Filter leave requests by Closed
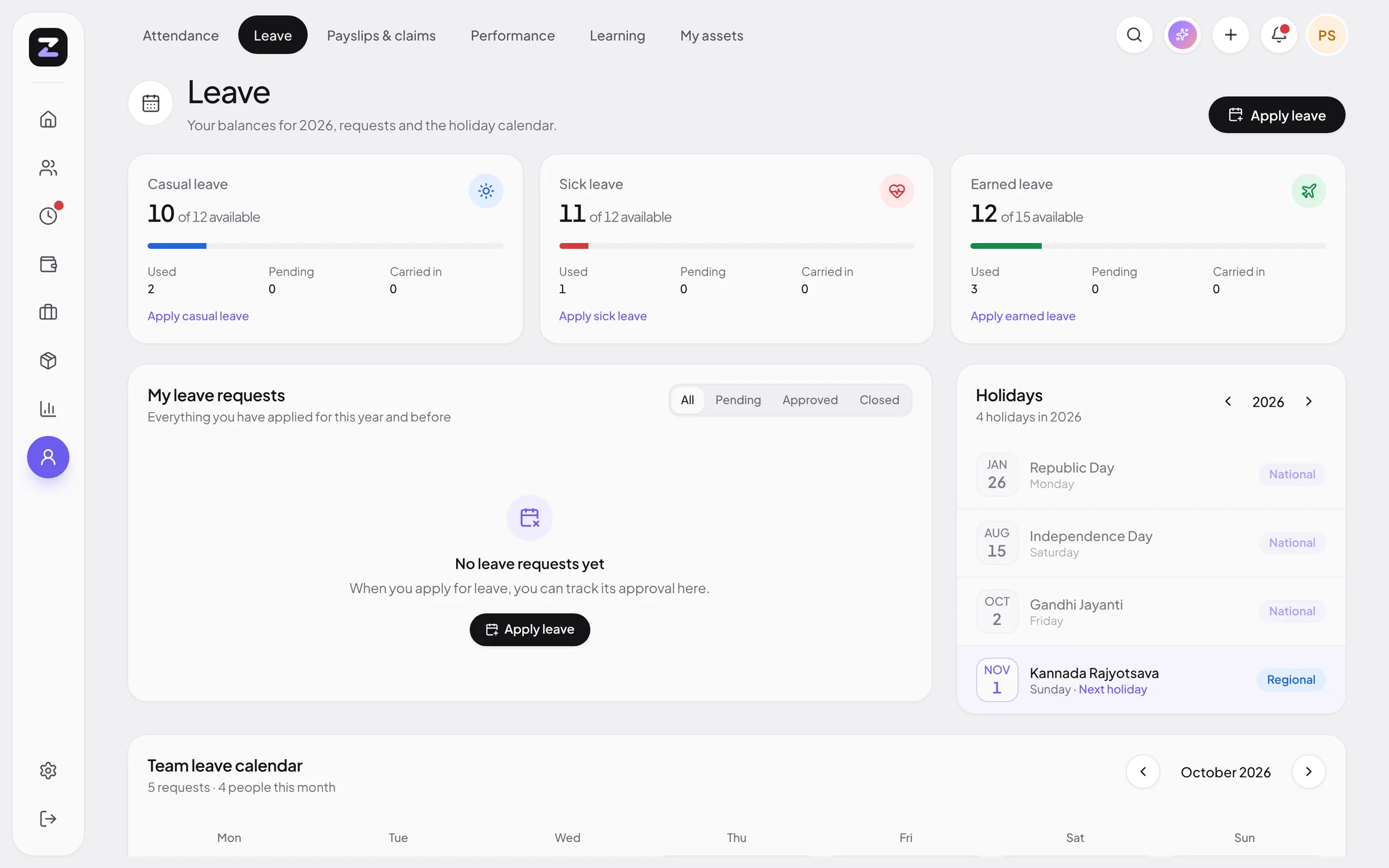Screen dimensions: 1389x868 [x=879, y=400]
